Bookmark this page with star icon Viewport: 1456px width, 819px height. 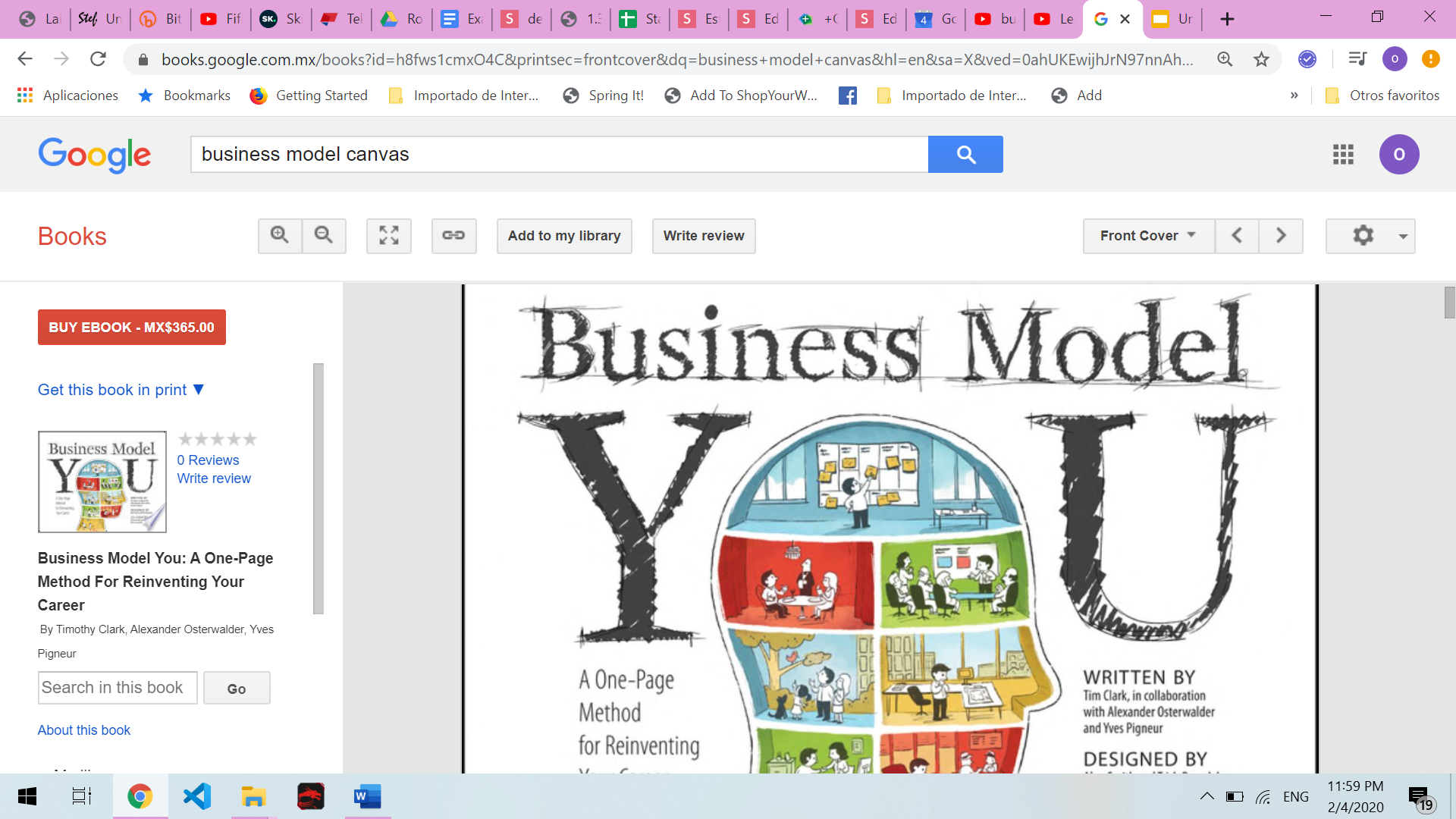pos(1261,59)
